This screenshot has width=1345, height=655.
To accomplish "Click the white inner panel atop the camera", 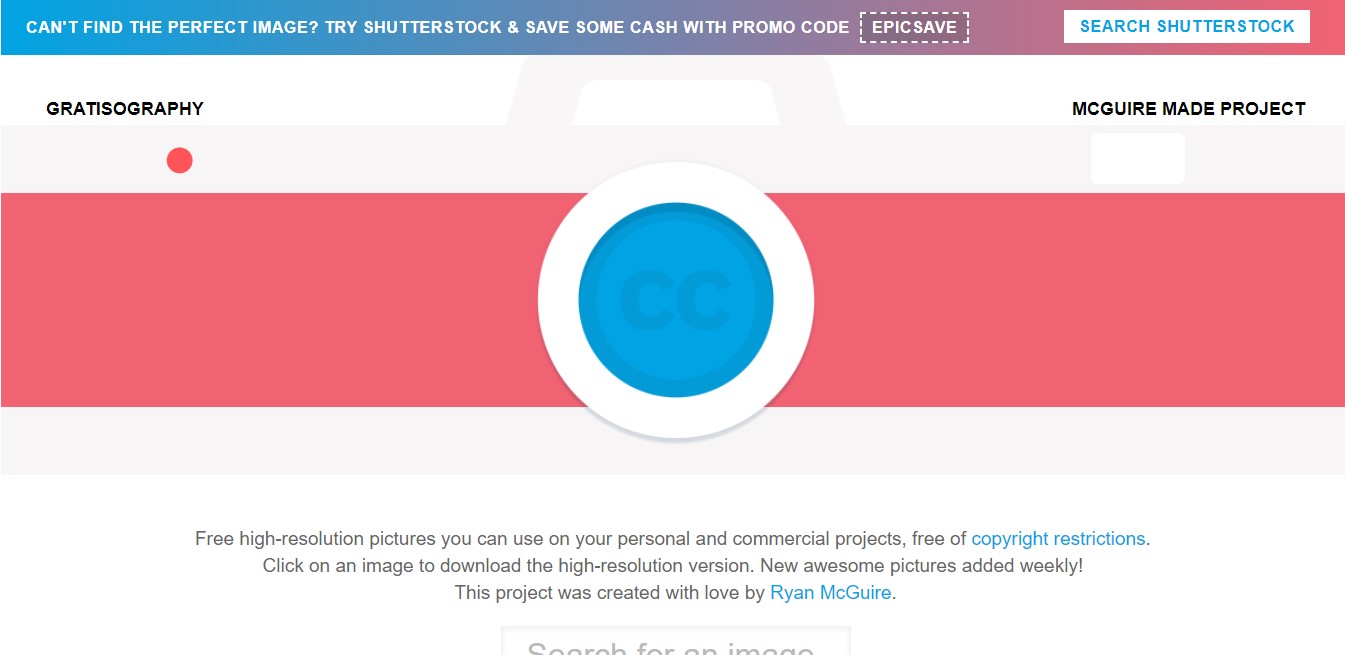I will coord(675,102).
